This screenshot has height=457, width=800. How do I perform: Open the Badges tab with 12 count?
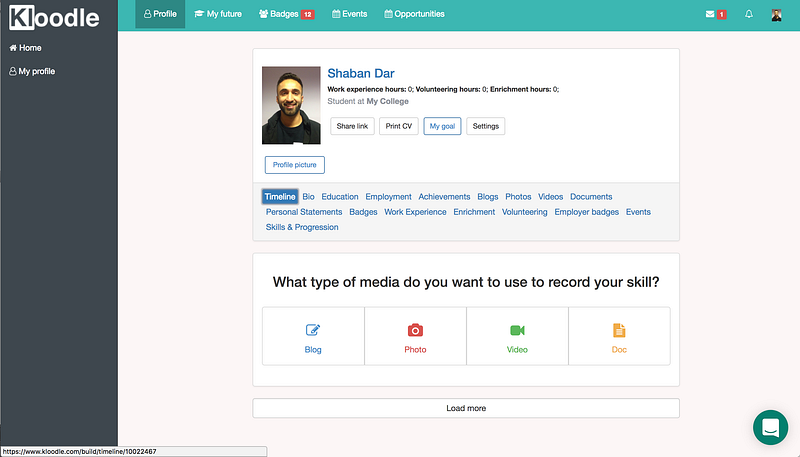click(286, 14)
